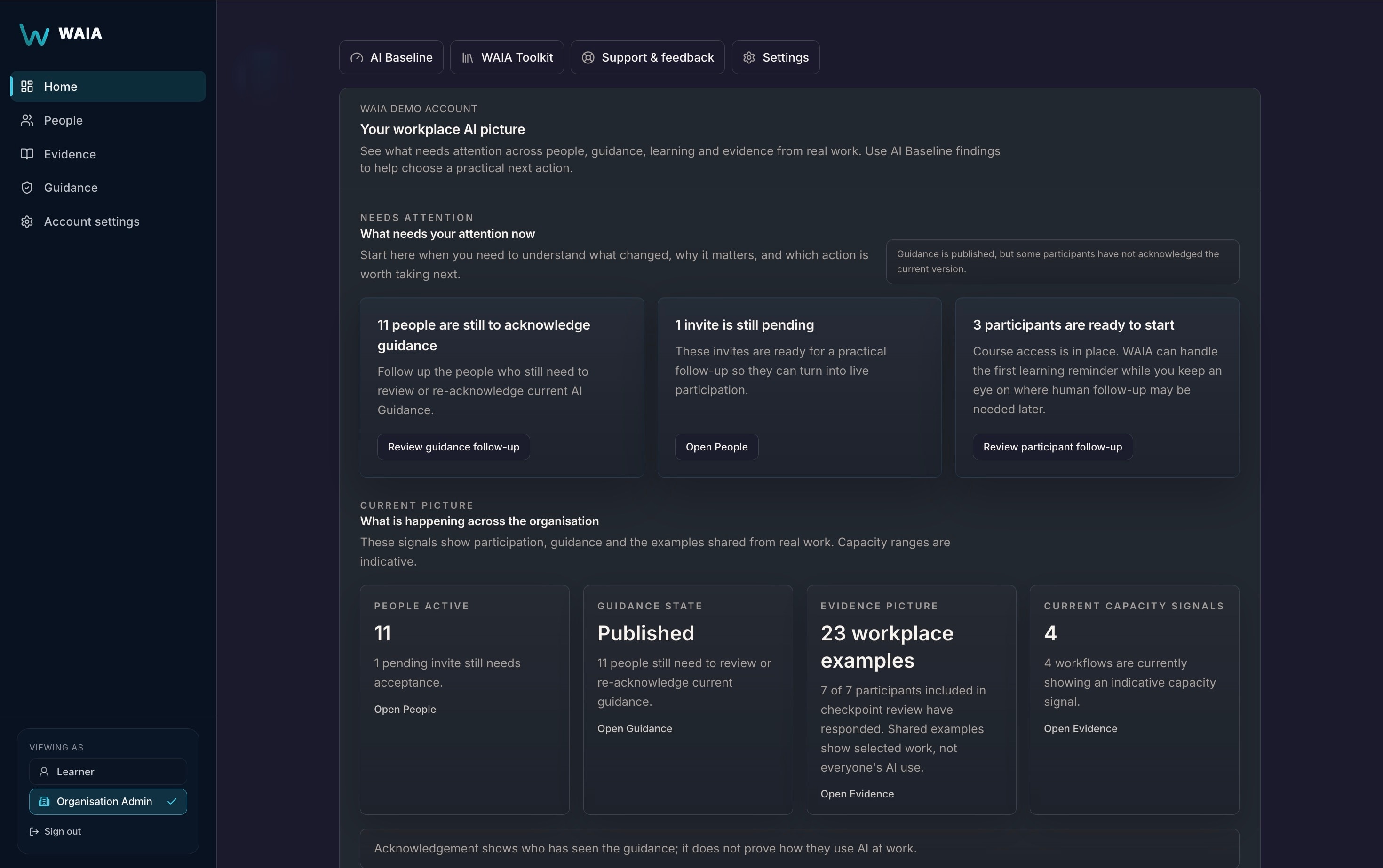Image resolution: width=1383 pixels, height=868 pixels.
Task: Click the Account settings gear icon
Action: click(27, 221)
